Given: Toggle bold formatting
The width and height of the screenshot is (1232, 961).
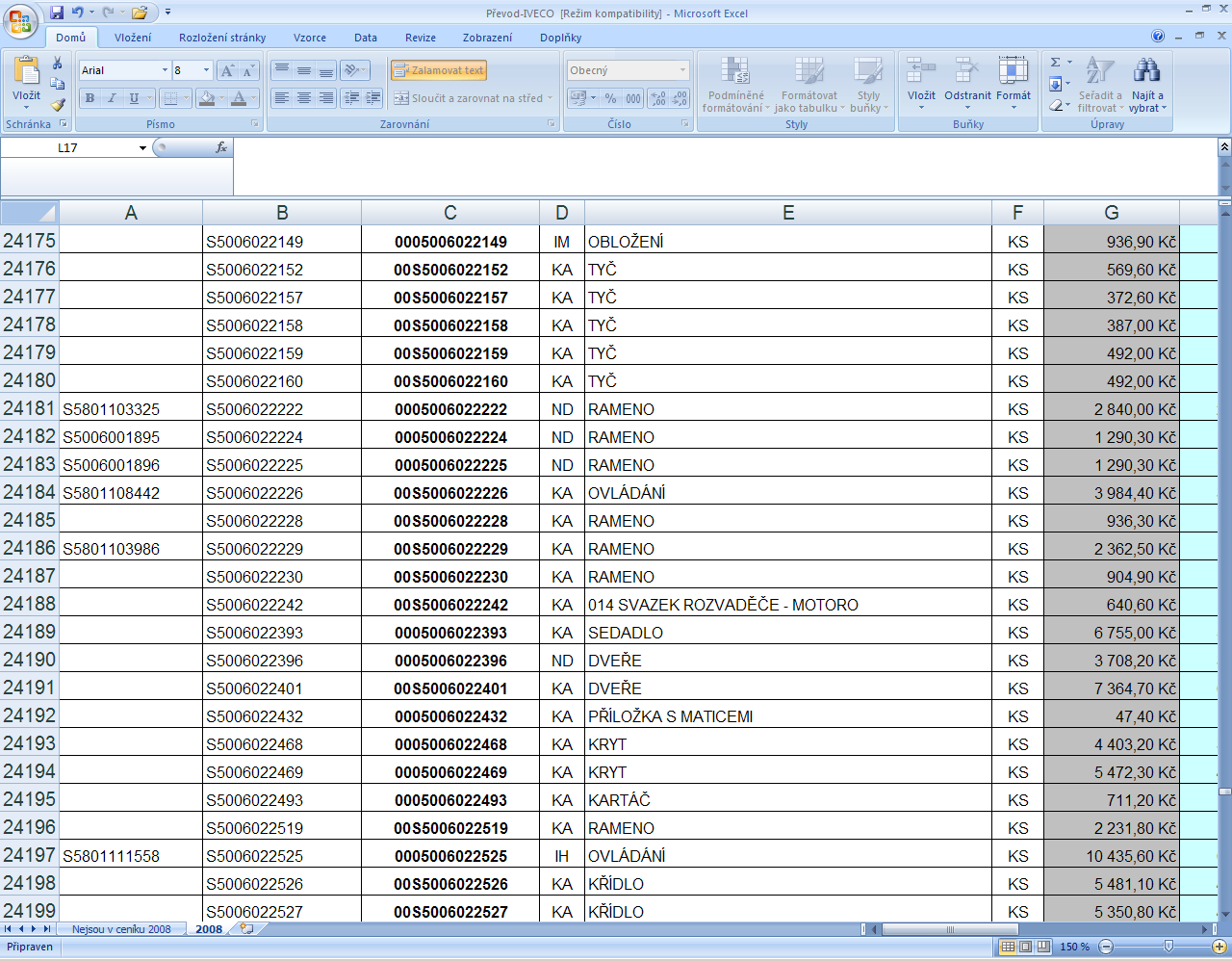Looking at the screenshot, I should (x=90, y=98).
